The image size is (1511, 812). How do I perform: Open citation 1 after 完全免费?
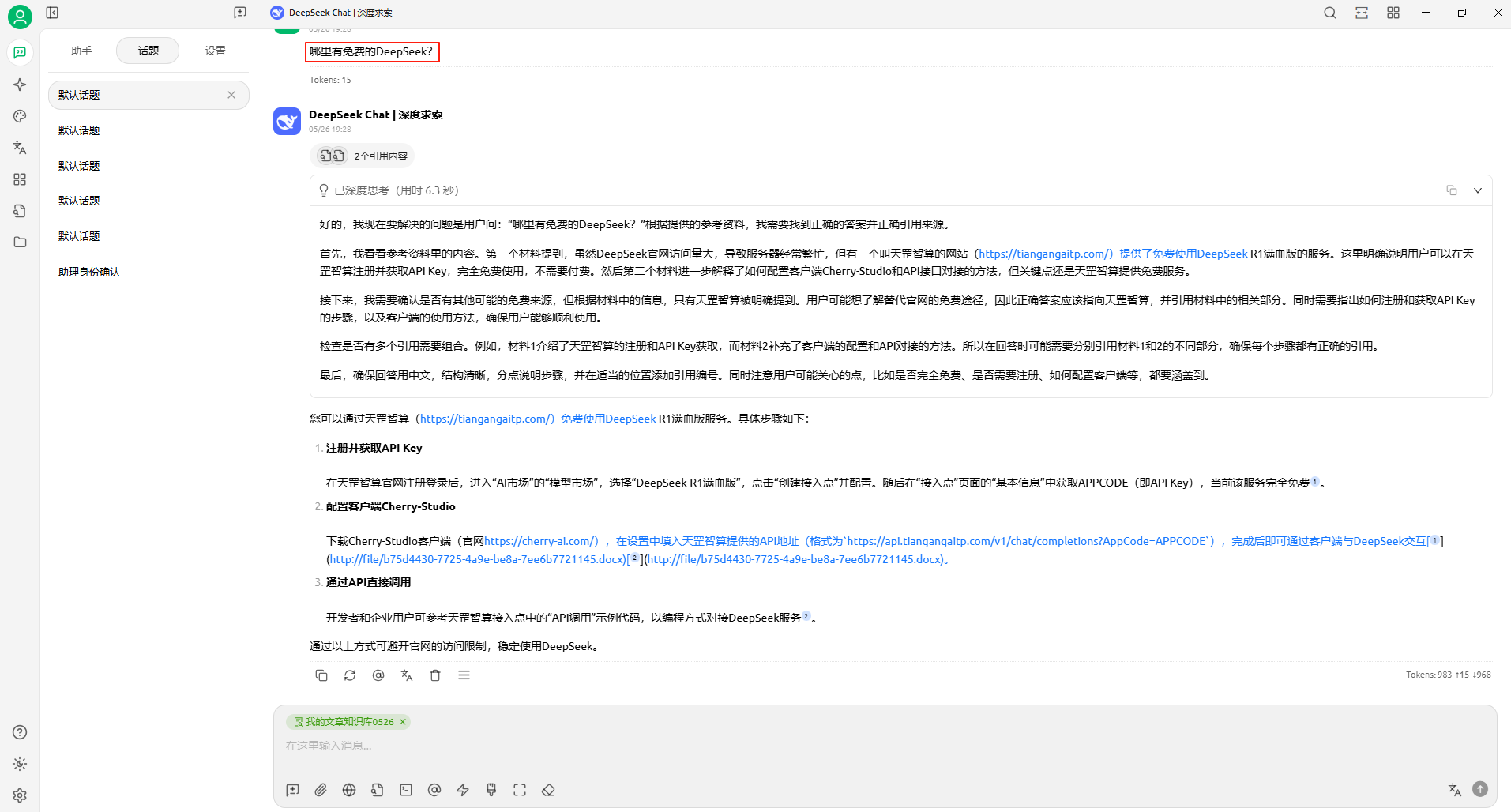[x=1315, y=482]
